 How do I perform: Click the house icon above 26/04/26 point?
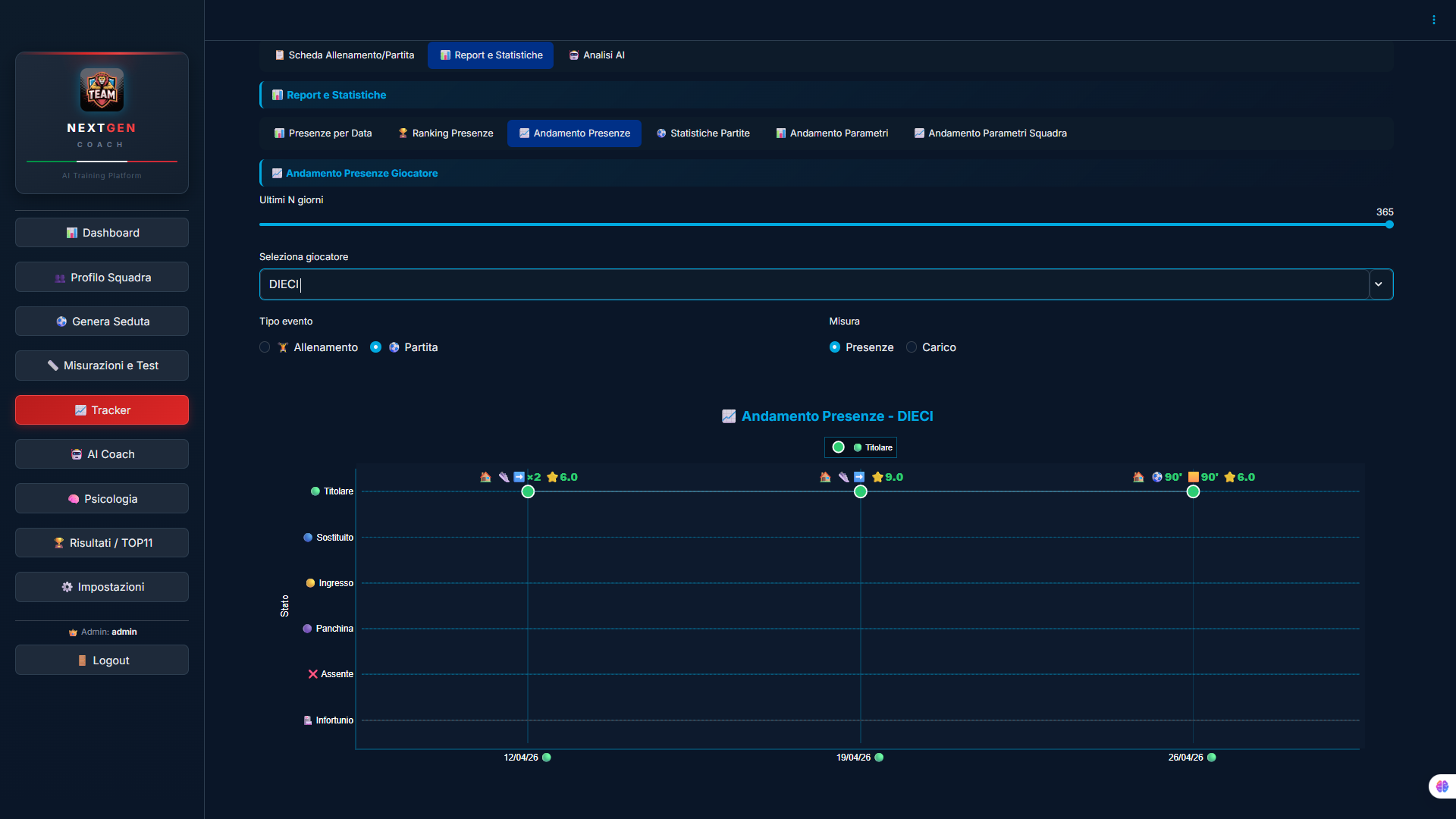coord(1138,477)
